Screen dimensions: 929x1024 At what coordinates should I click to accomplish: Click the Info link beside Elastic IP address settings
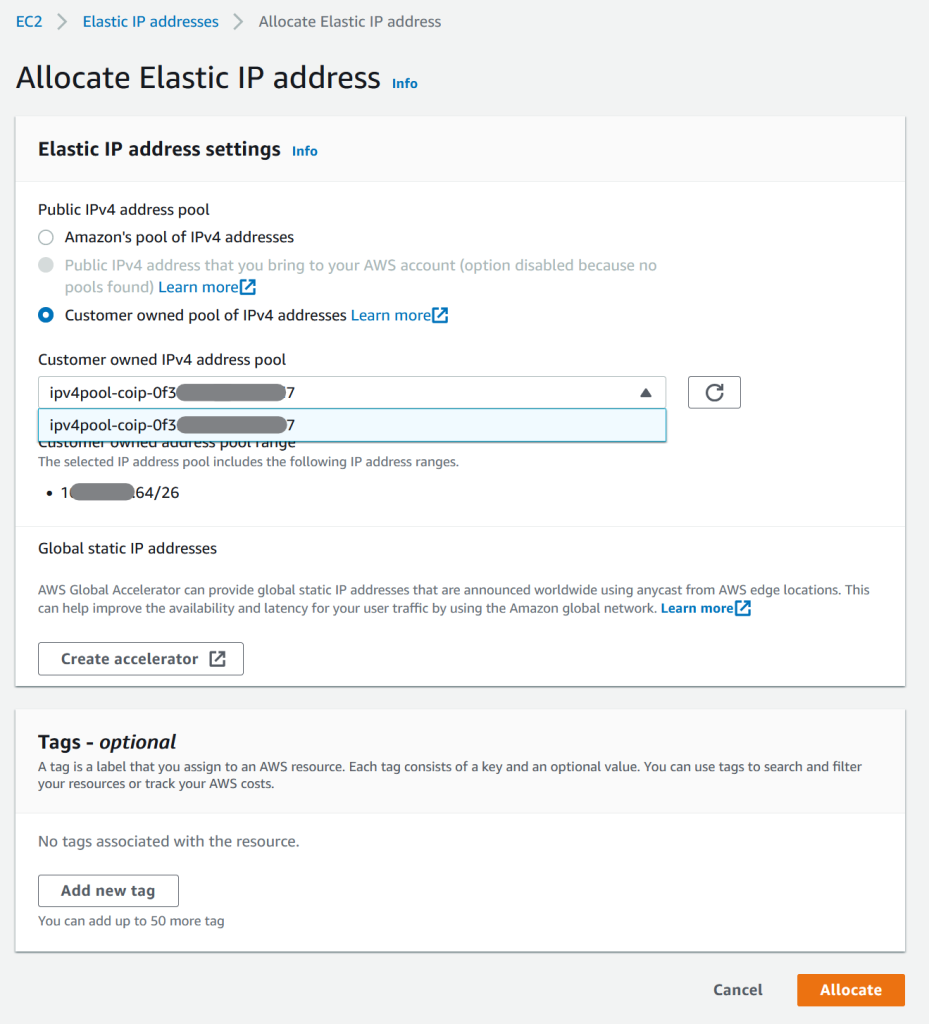(304, 149)
